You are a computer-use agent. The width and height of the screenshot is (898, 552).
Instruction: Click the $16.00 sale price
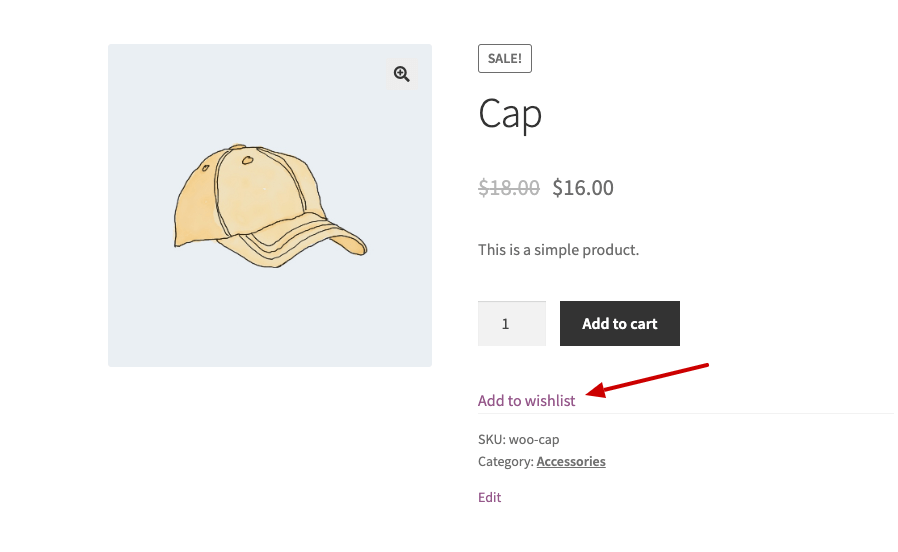click(x=582, y=187)
